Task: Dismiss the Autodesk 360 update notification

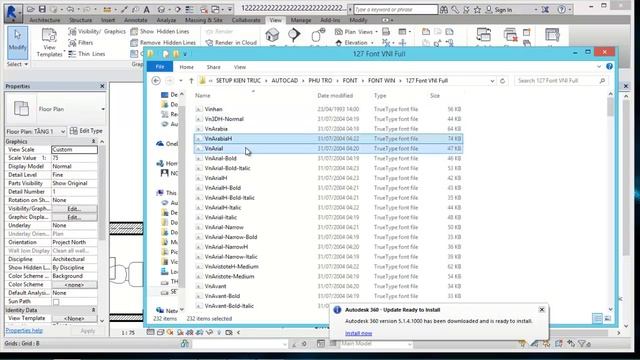Action: pyautogui.click(x=542, y=310)
